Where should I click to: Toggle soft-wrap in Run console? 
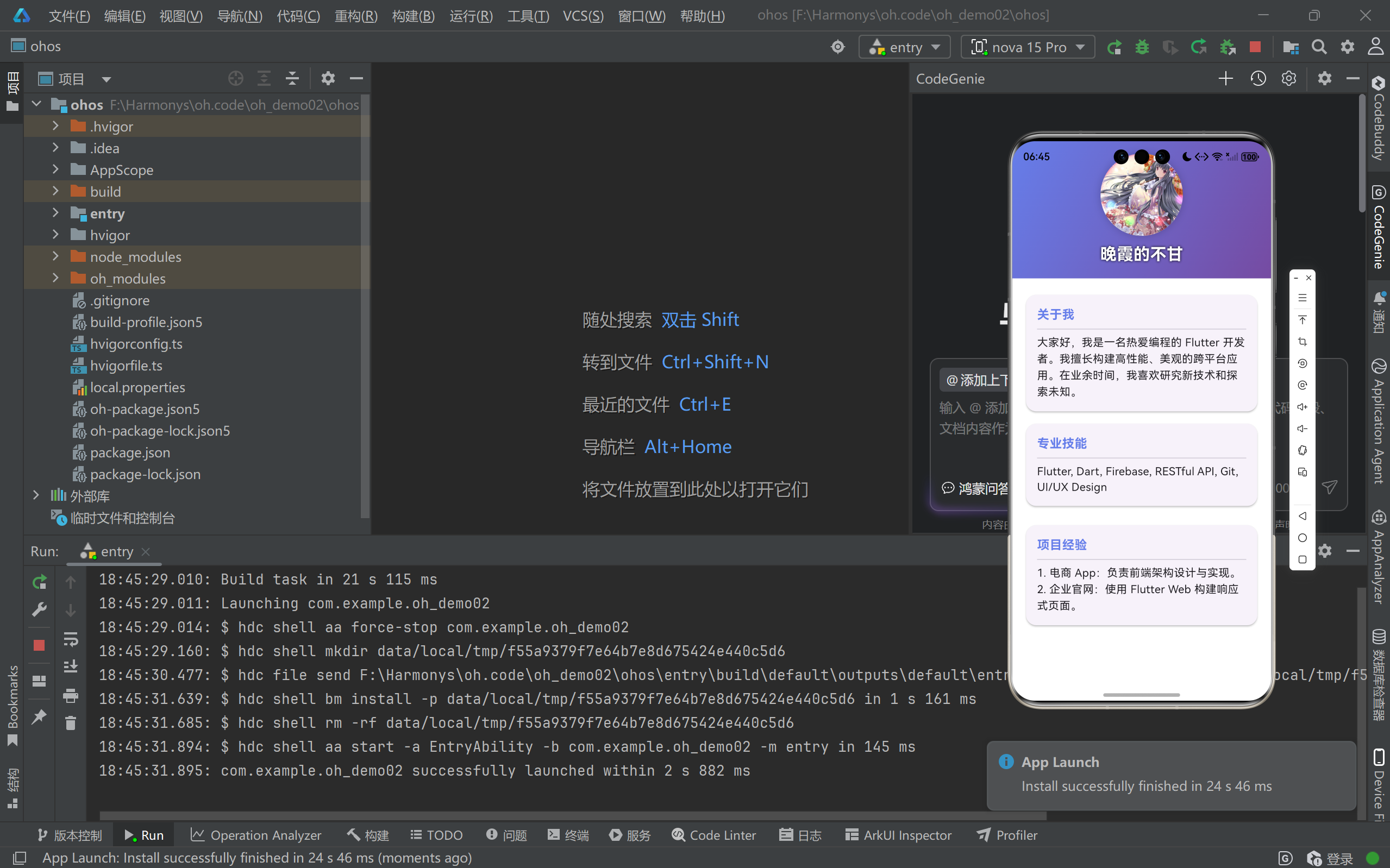(x=71, y=639)
